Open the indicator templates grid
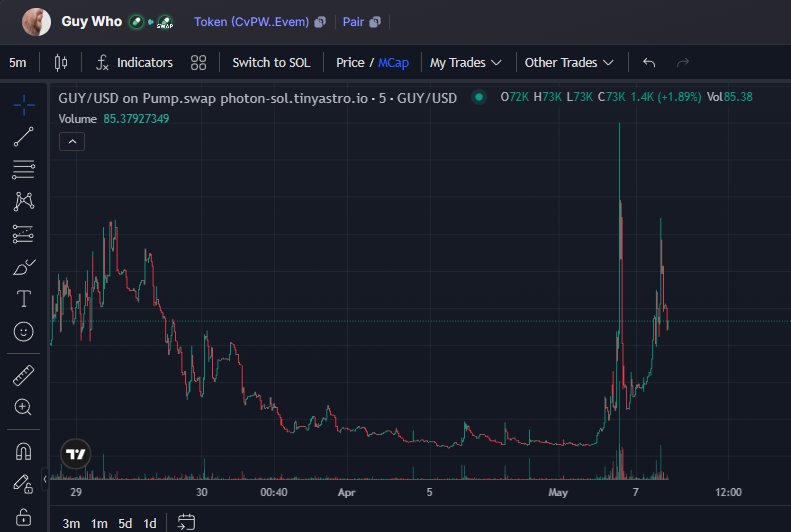This screenshot has height=532, width=791. [x=199, y=63]
